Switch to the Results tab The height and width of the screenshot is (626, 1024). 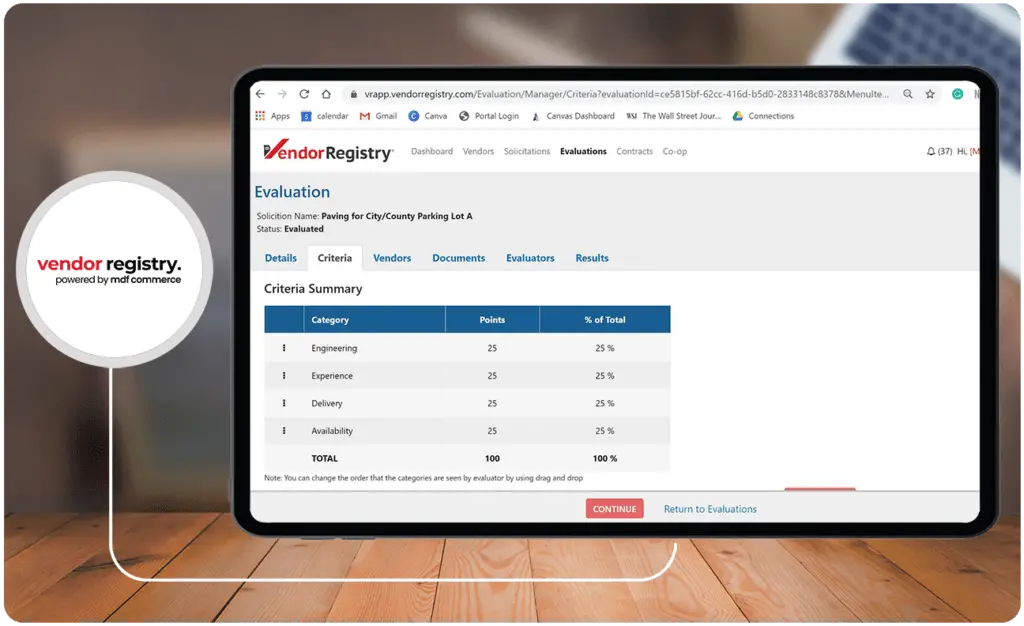[592, 258]
